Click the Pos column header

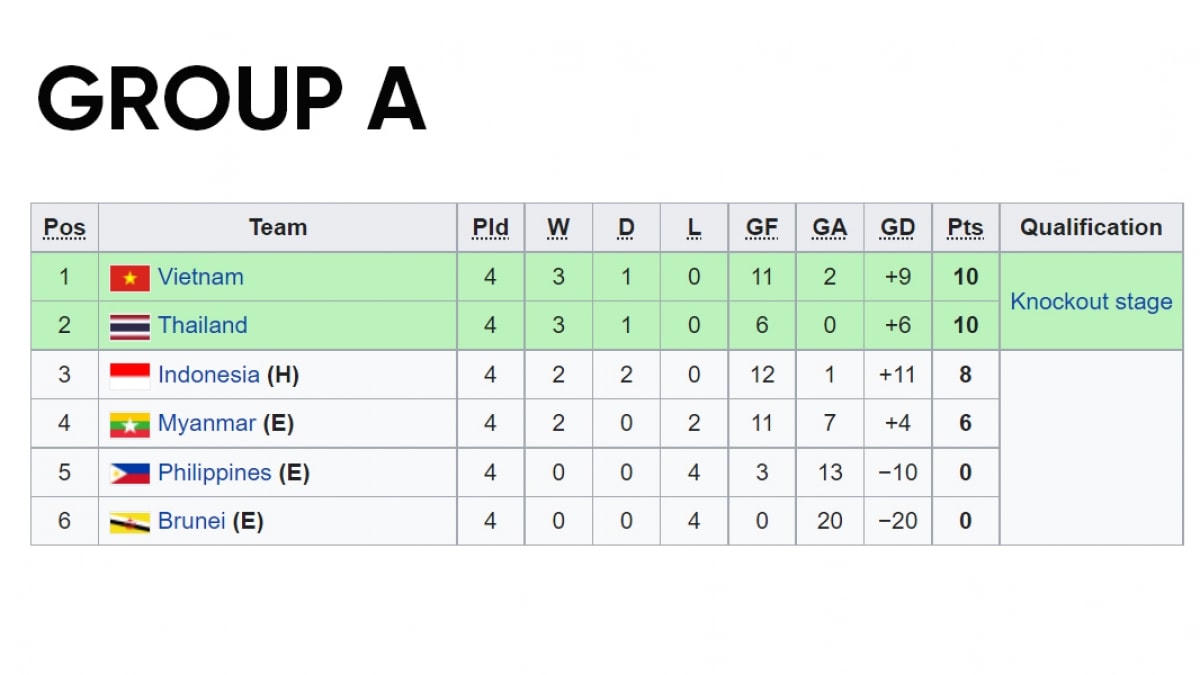click(65, 228)
